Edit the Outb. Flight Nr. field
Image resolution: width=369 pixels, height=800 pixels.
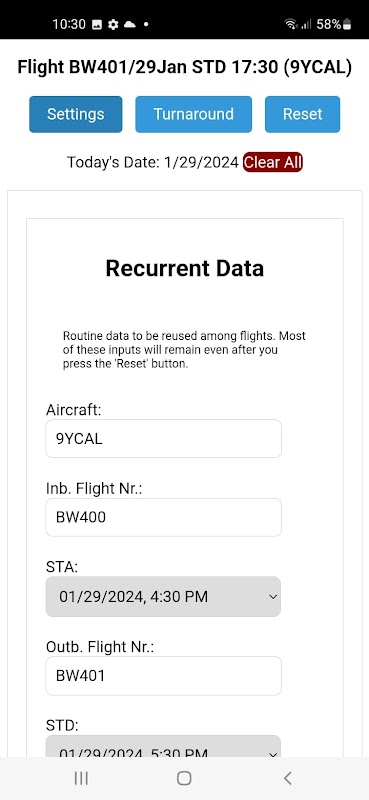tap(163, 676)
